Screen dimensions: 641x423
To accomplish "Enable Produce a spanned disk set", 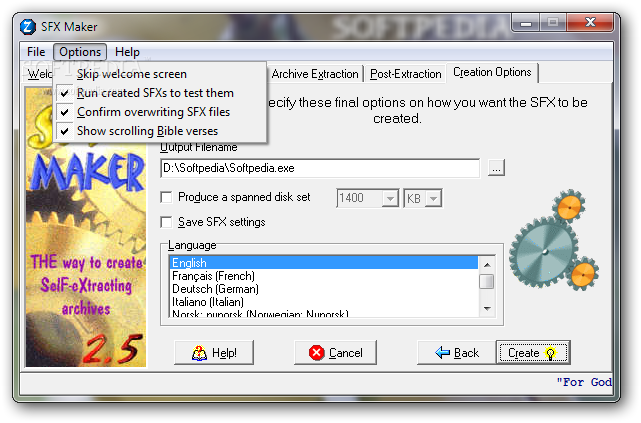I will pyautogui.click(x=166, y=197).
